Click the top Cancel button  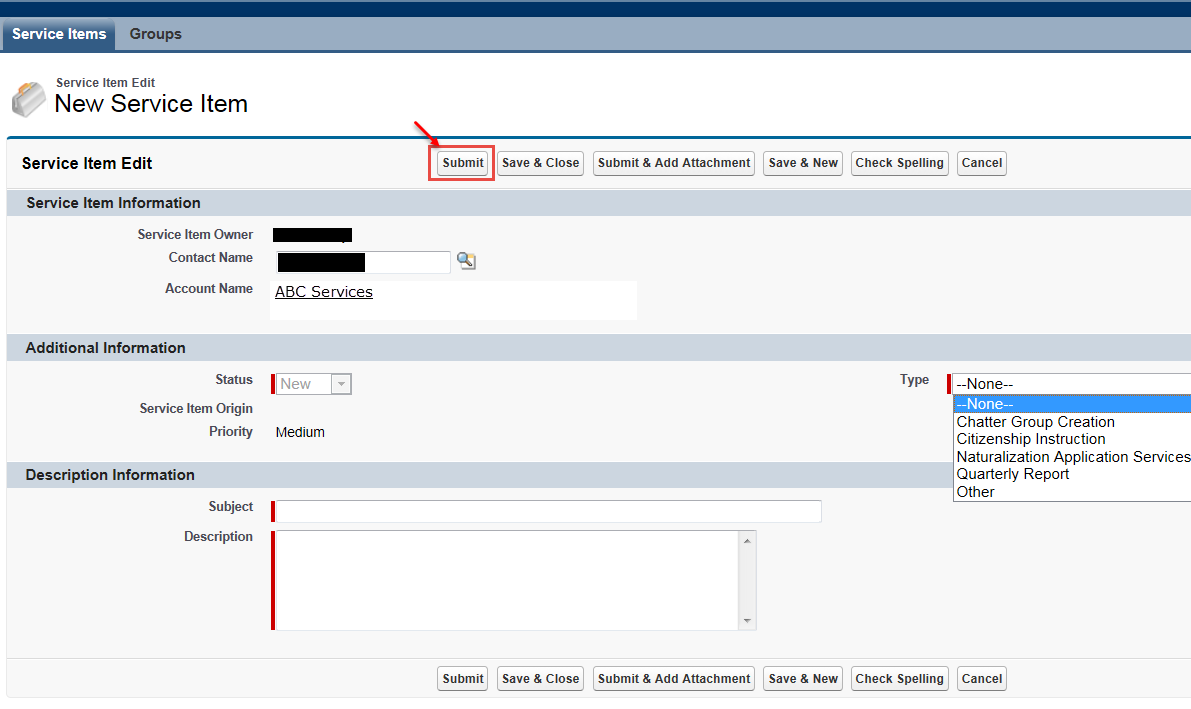click(981, 163)
